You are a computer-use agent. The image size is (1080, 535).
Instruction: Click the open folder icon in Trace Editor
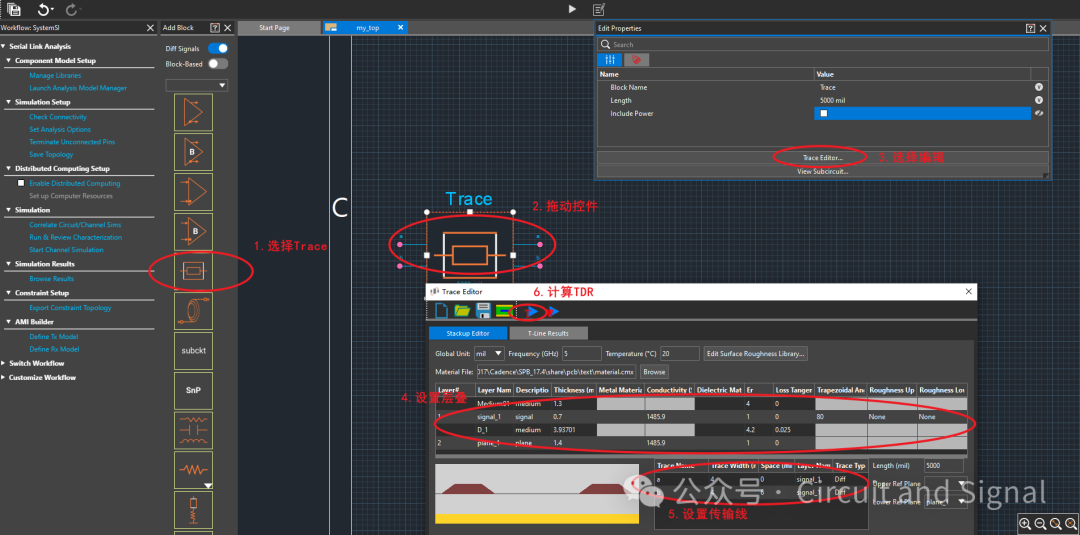pyautogui.click(x=462, y=311)
